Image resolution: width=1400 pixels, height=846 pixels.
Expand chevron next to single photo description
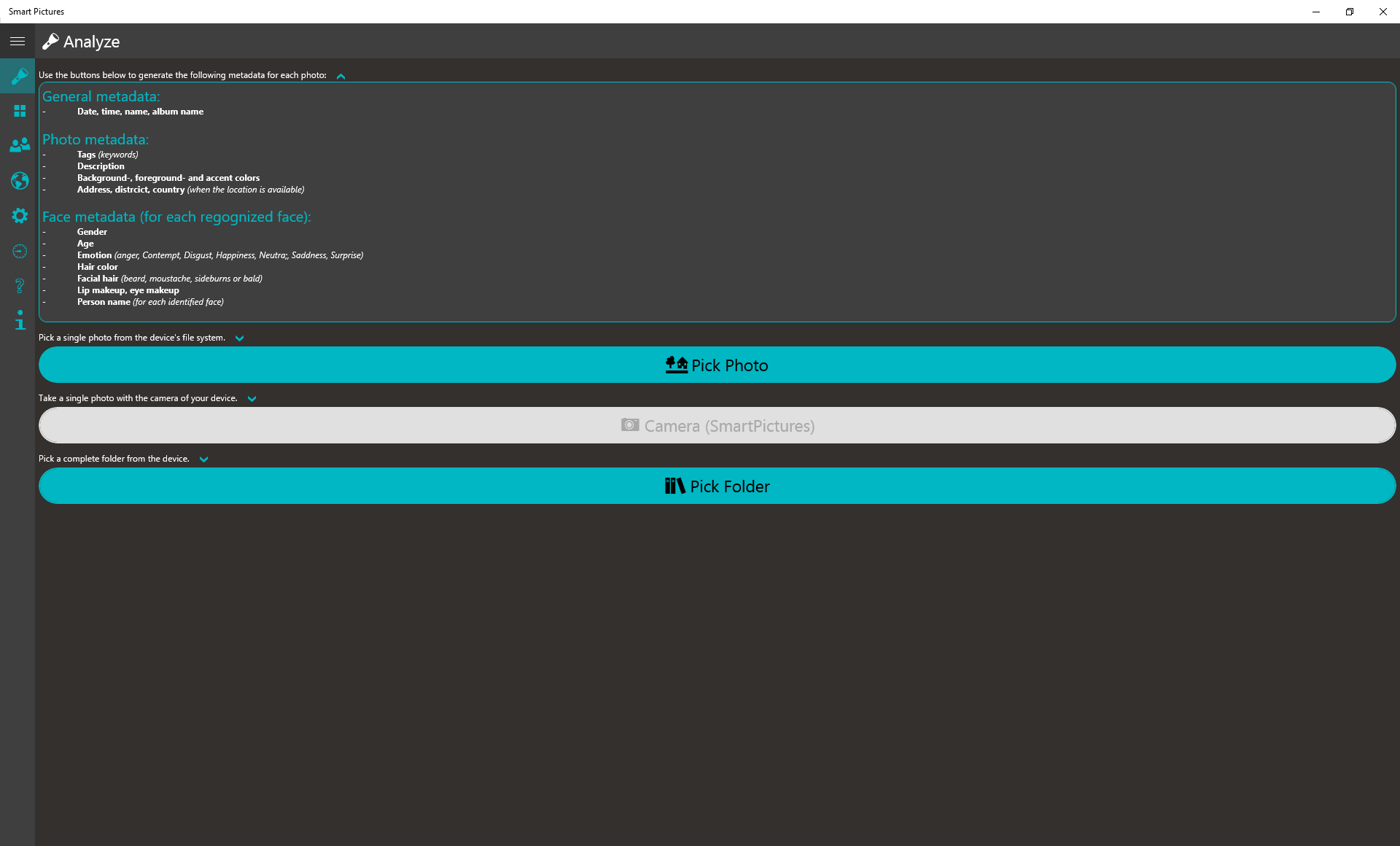(239, 338)
